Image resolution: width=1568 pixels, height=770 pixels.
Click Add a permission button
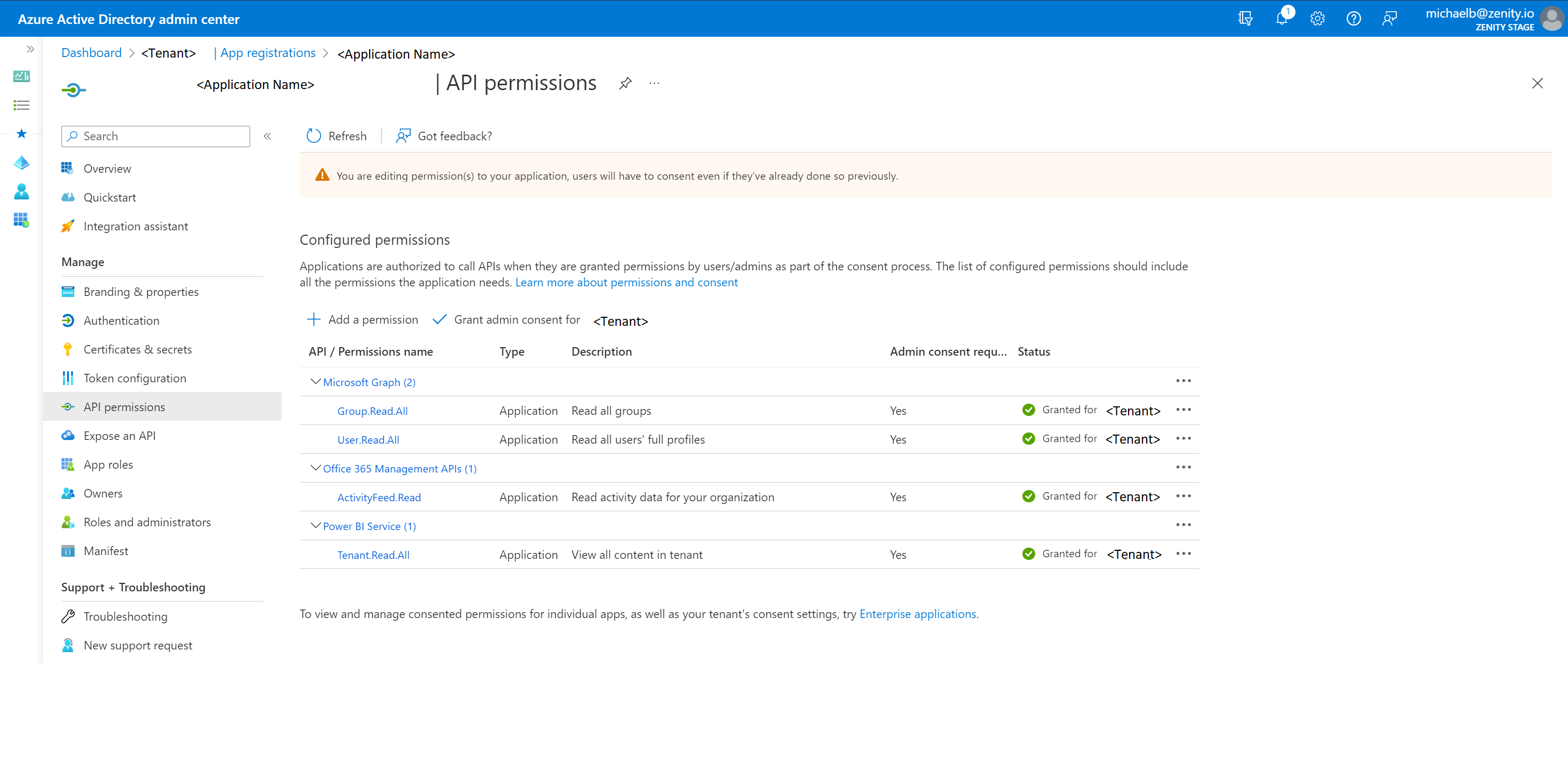363,319
